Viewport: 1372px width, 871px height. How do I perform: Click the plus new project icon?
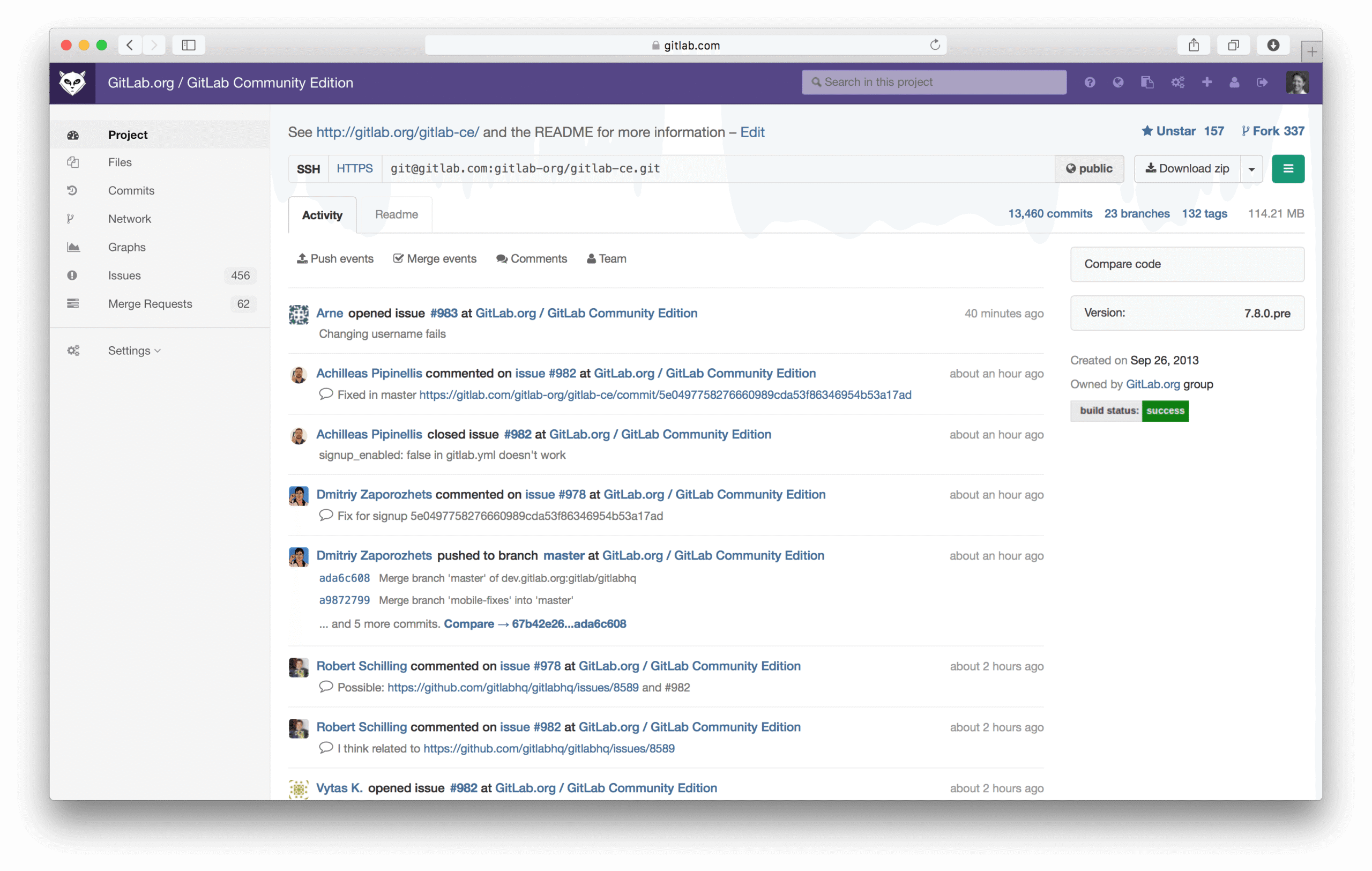point(1207,83)
